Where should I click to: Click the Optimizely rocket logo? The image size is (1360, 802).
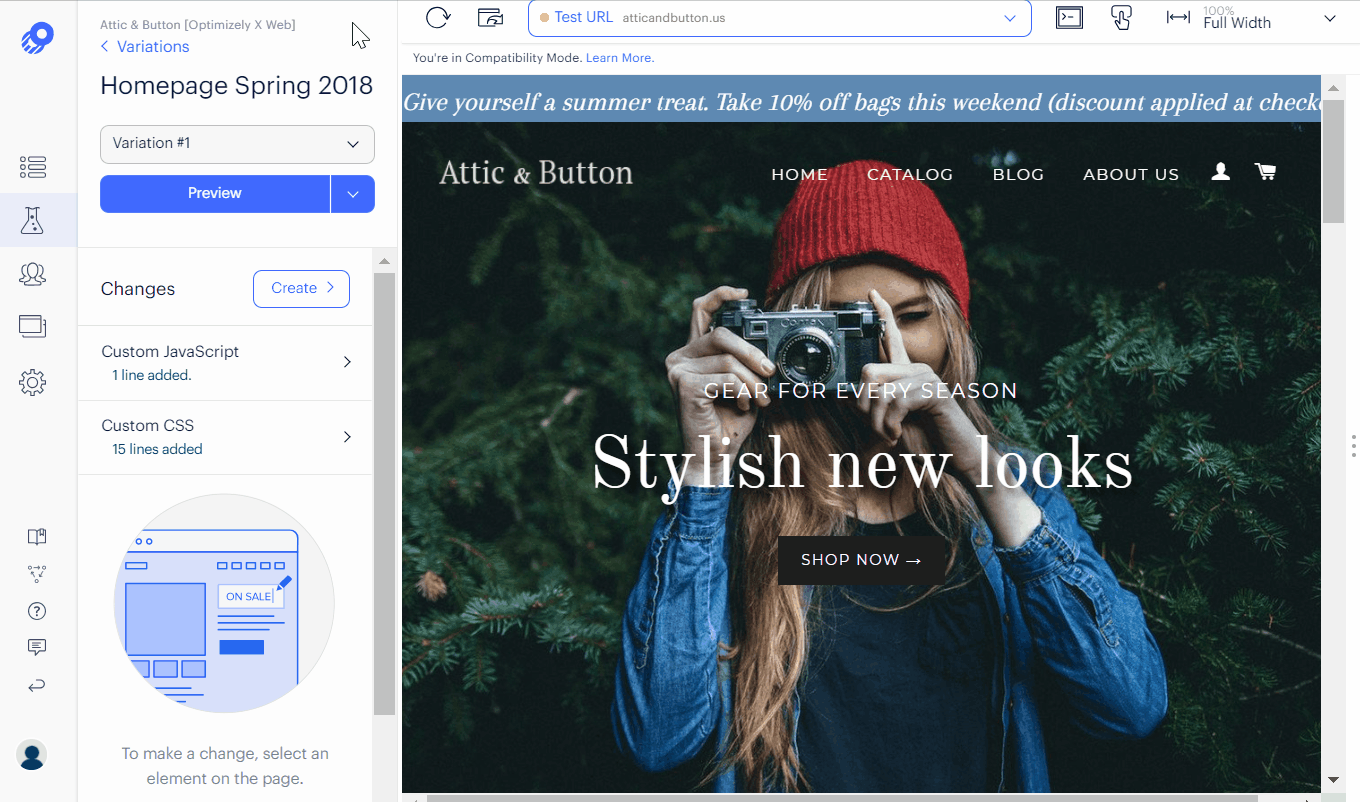[37, 38]
